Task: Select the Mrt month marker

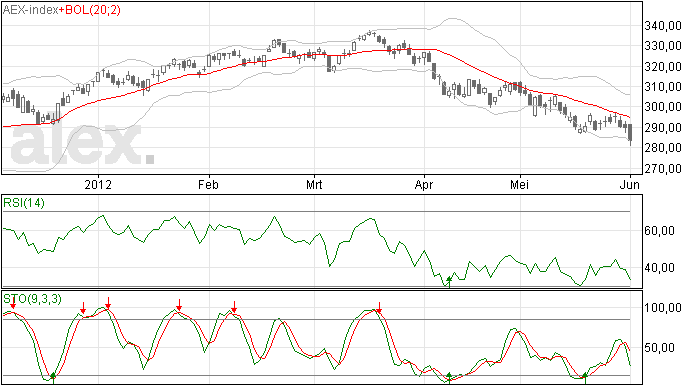Action: (x=314, y=184)
